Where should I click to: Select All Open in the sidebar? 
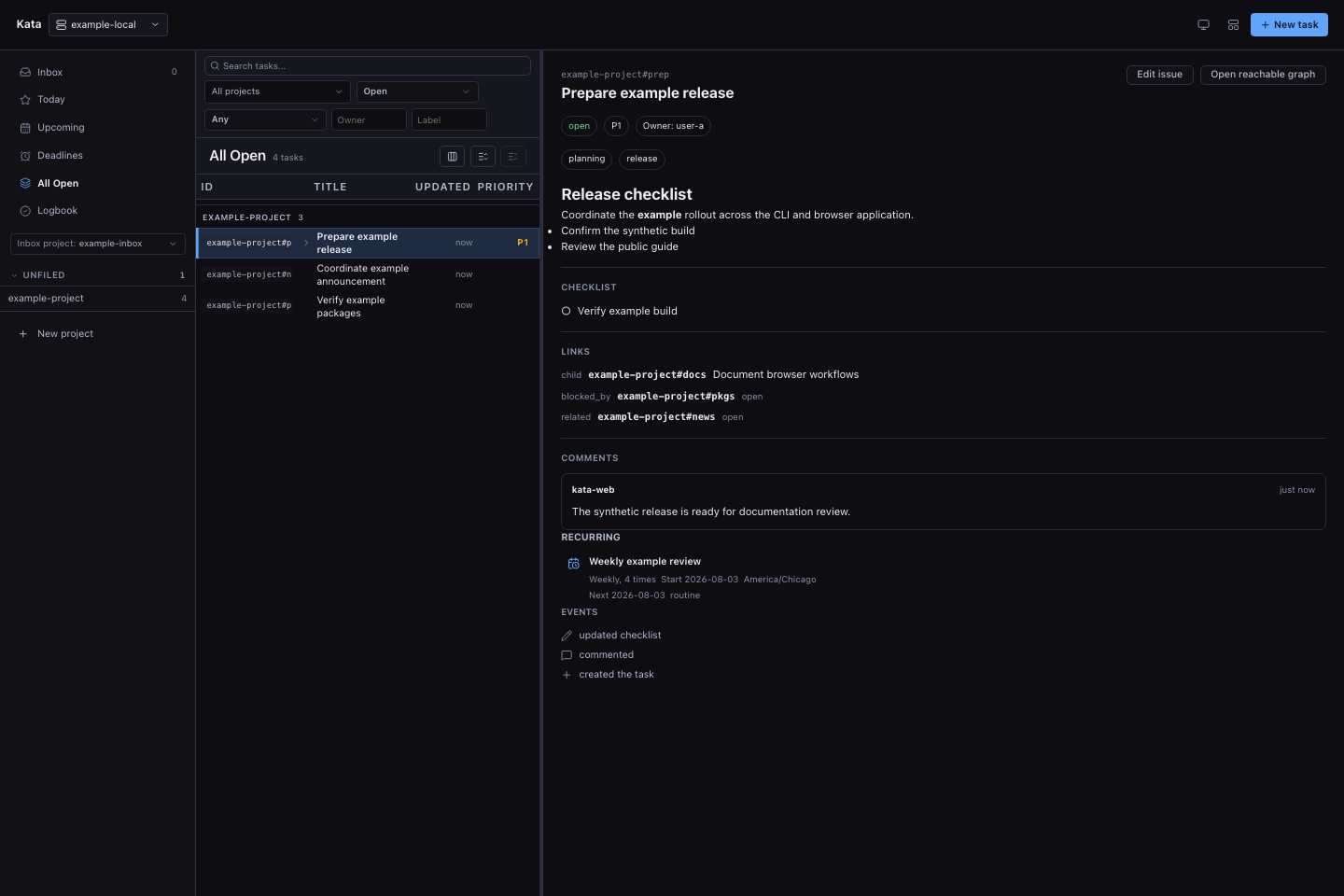[x=97, y=183]
